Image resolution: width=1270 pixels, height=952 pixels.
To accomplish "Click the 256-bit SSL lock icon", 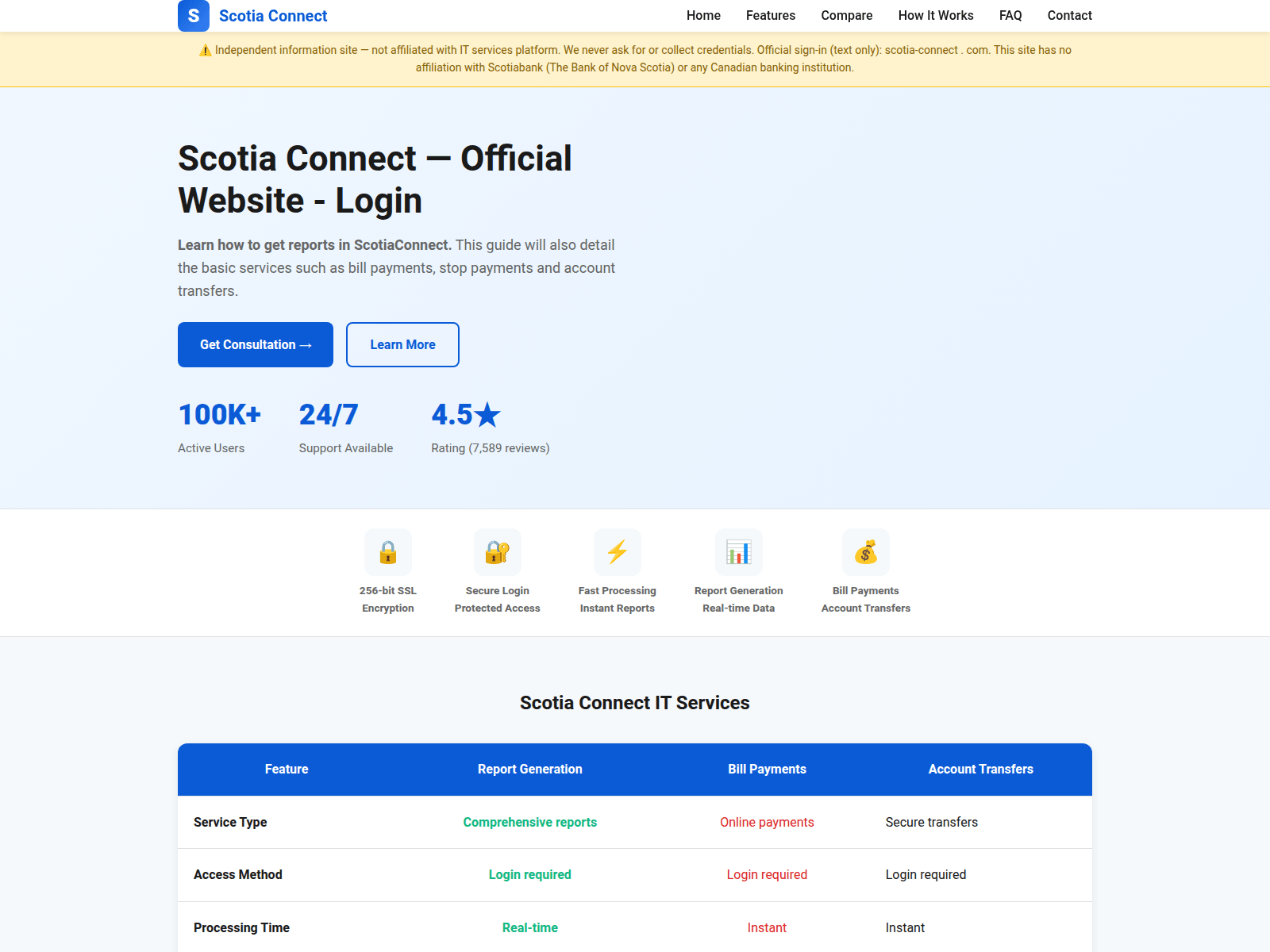I will click(388, 552).
